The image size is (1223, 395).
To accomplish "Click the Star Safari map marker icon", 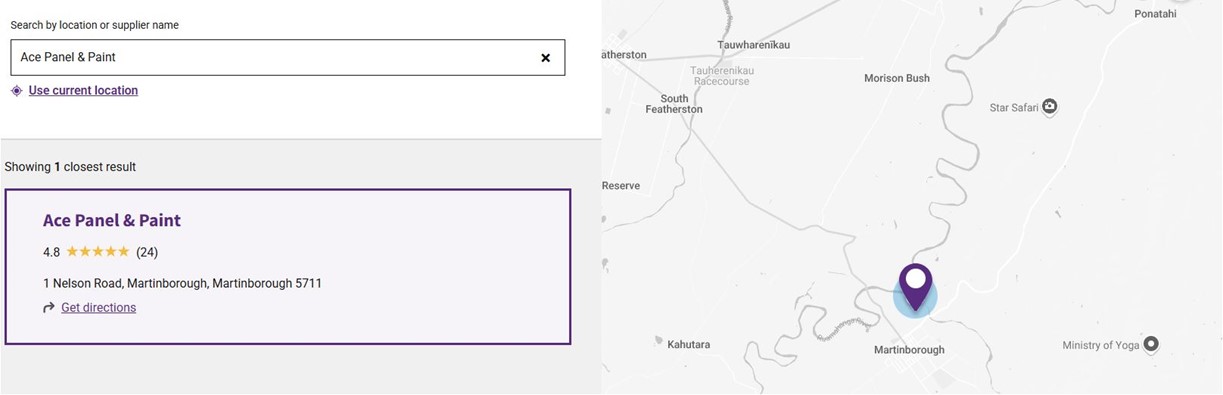I will [1050, 107].
